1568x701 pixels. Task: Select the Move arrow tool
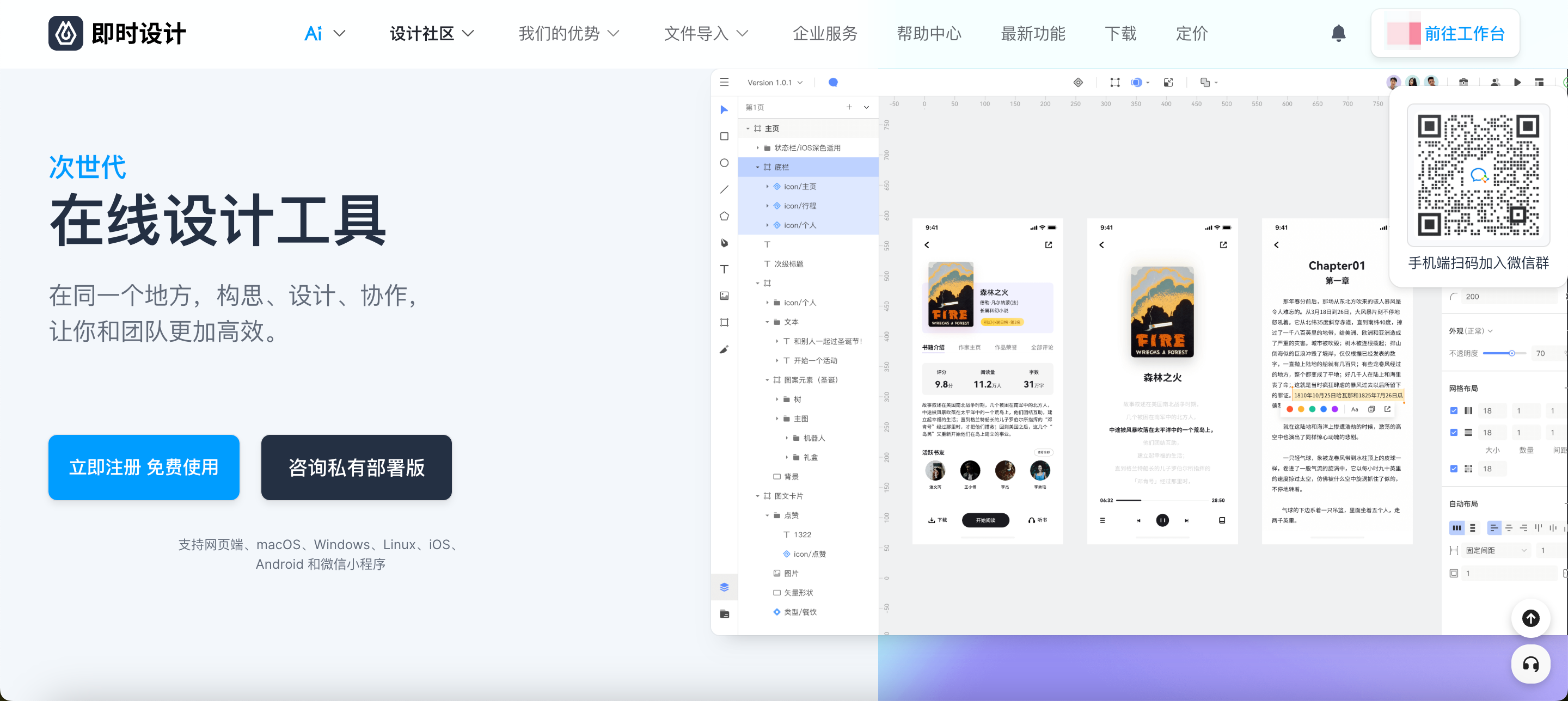pos(724,109)
